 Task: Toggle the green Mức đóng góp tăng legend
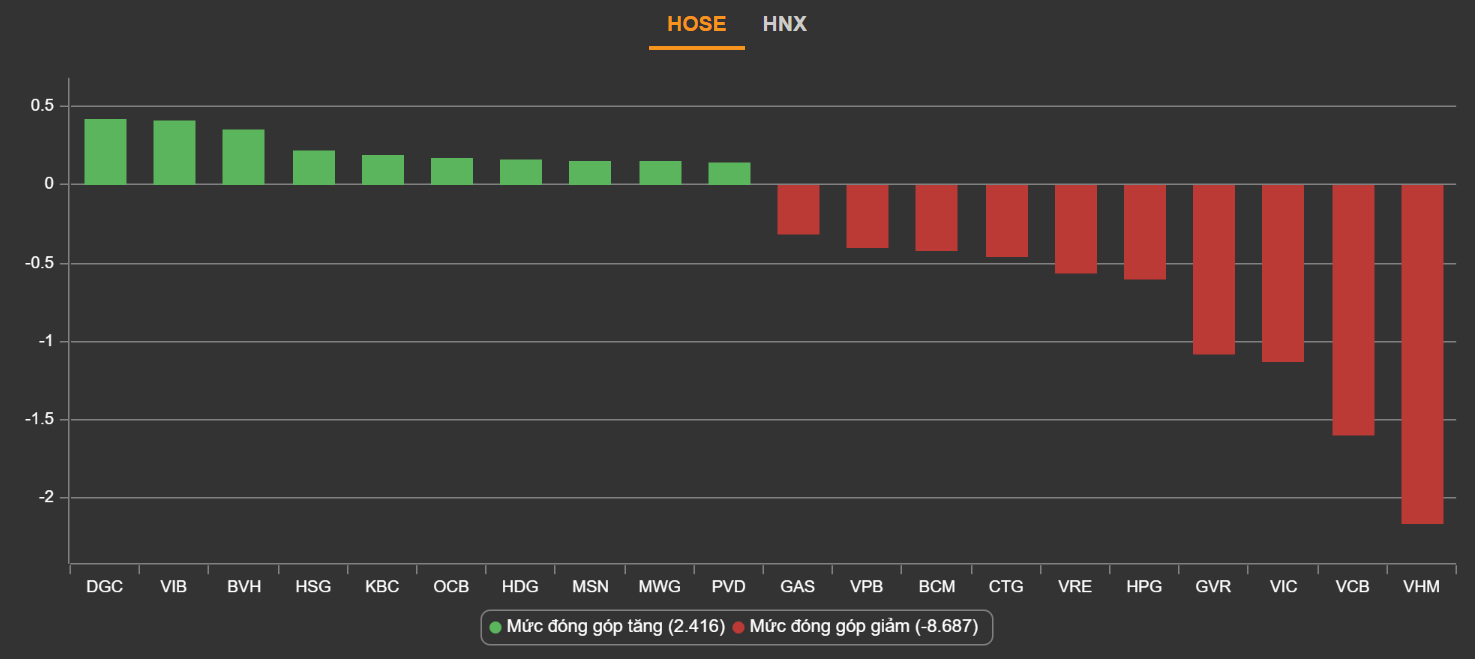click(615, 627)
